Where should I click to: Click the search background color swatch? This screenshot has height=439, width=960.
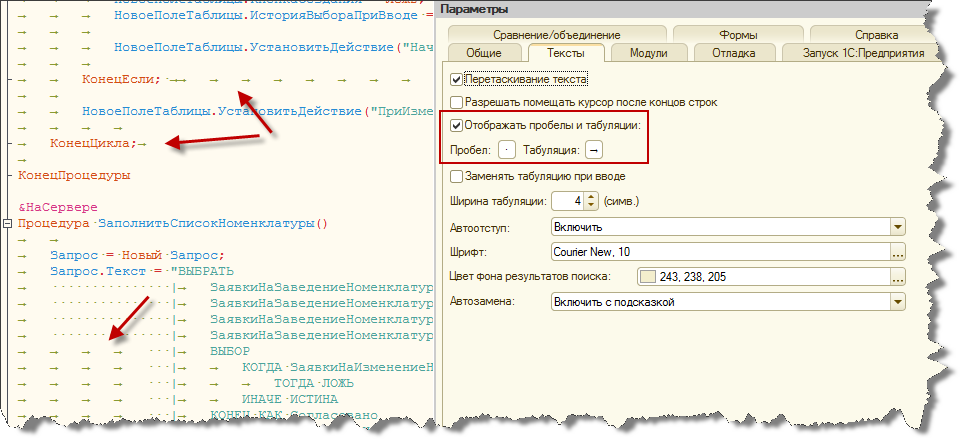(x=648, y=277)
